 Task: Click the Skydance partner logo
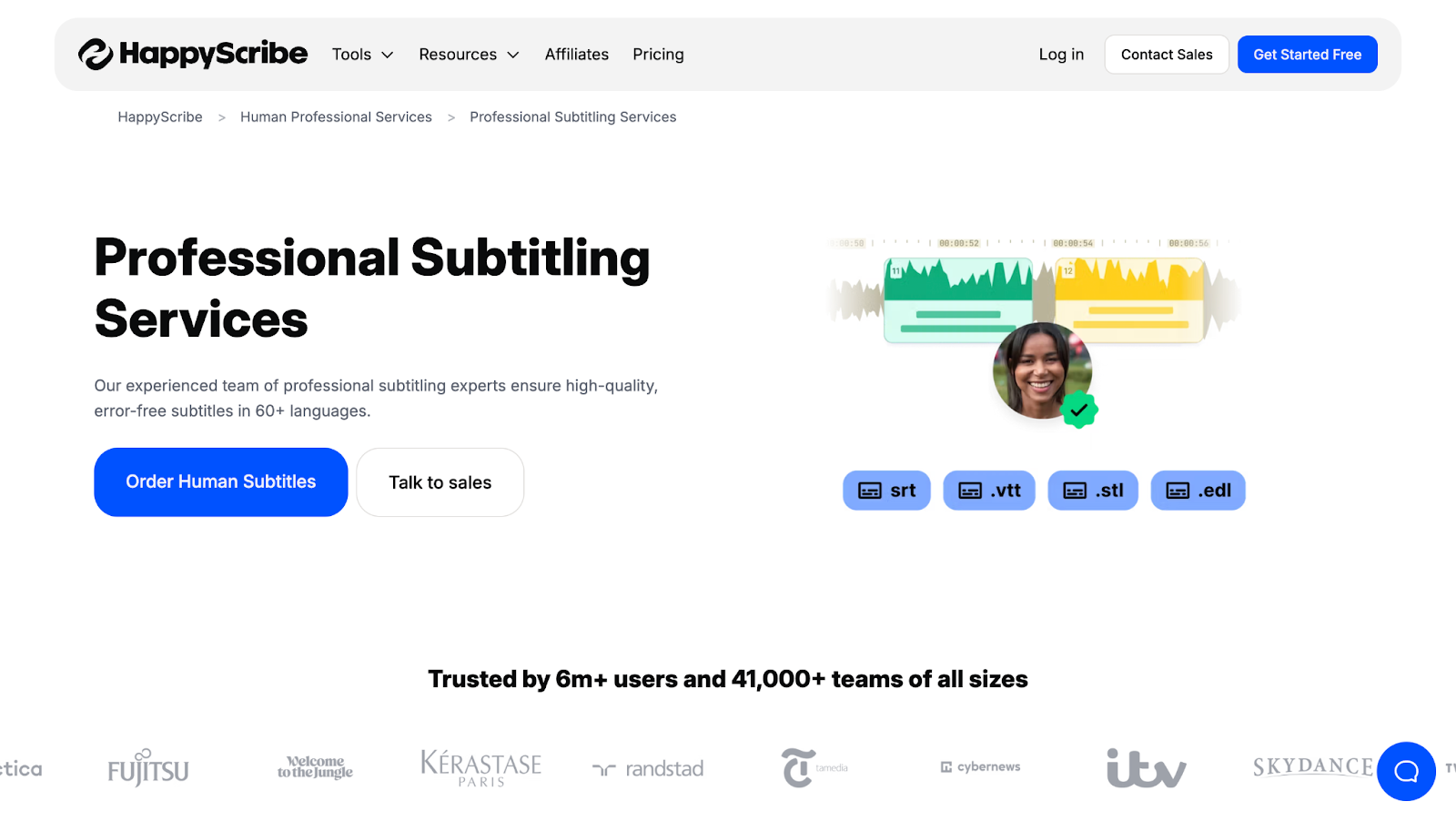point(1313,767)
